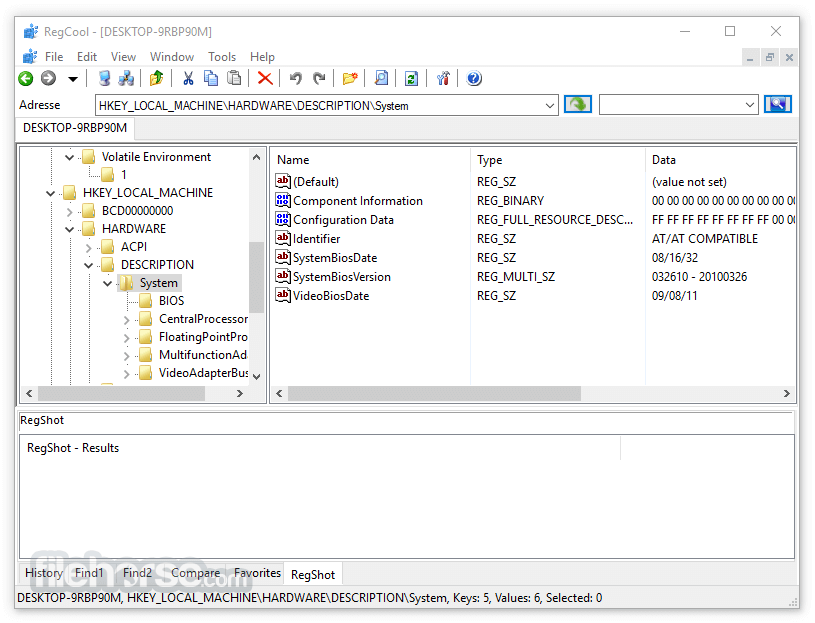
Task: Click the Refresh page icon
Action: pos(411,78)
